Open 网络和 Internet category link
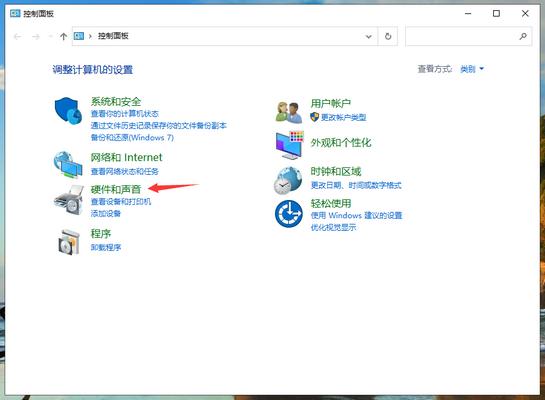 126,157
